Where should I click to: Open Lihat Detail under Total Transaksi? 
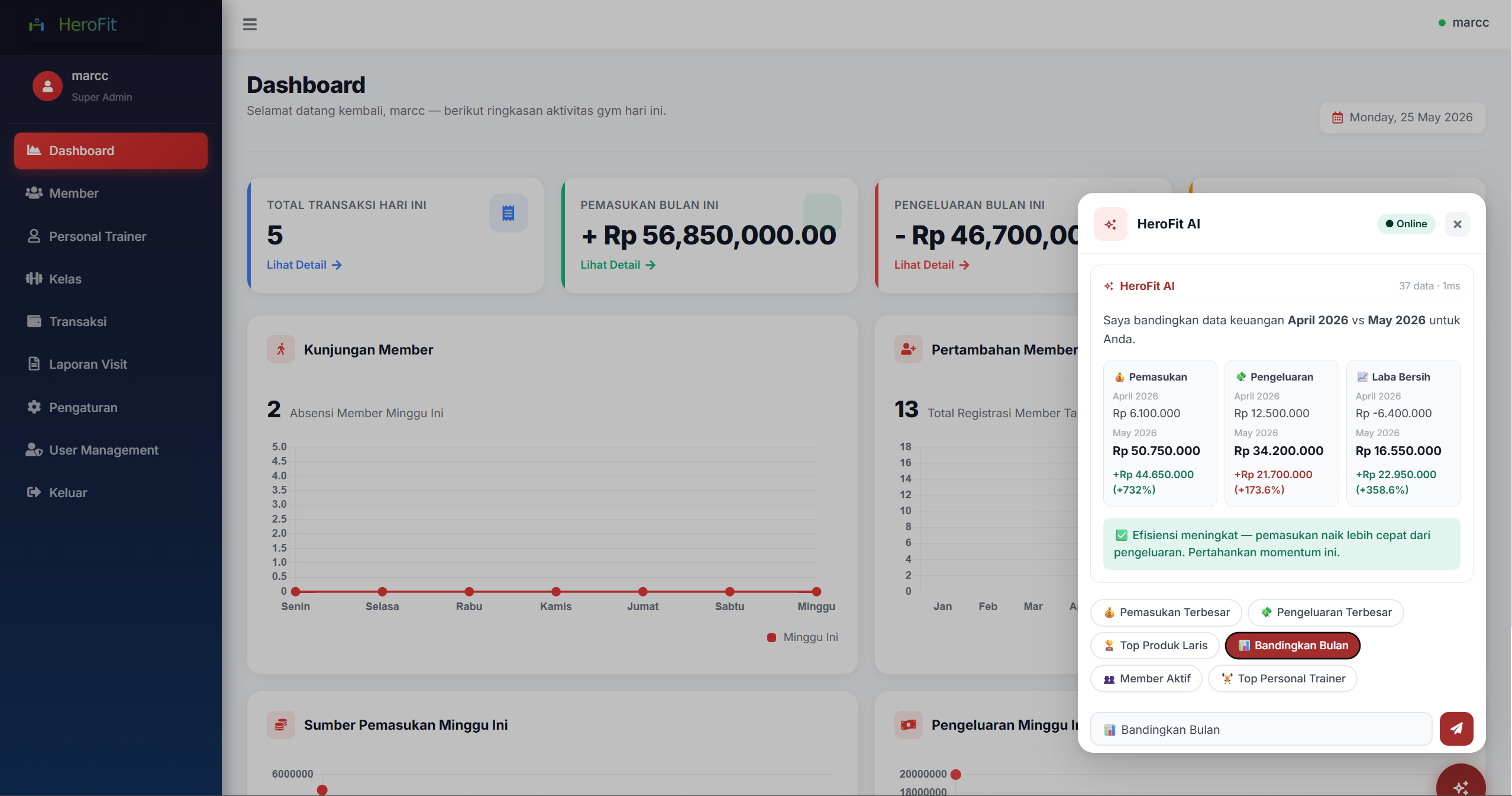(x=304, y=265)
